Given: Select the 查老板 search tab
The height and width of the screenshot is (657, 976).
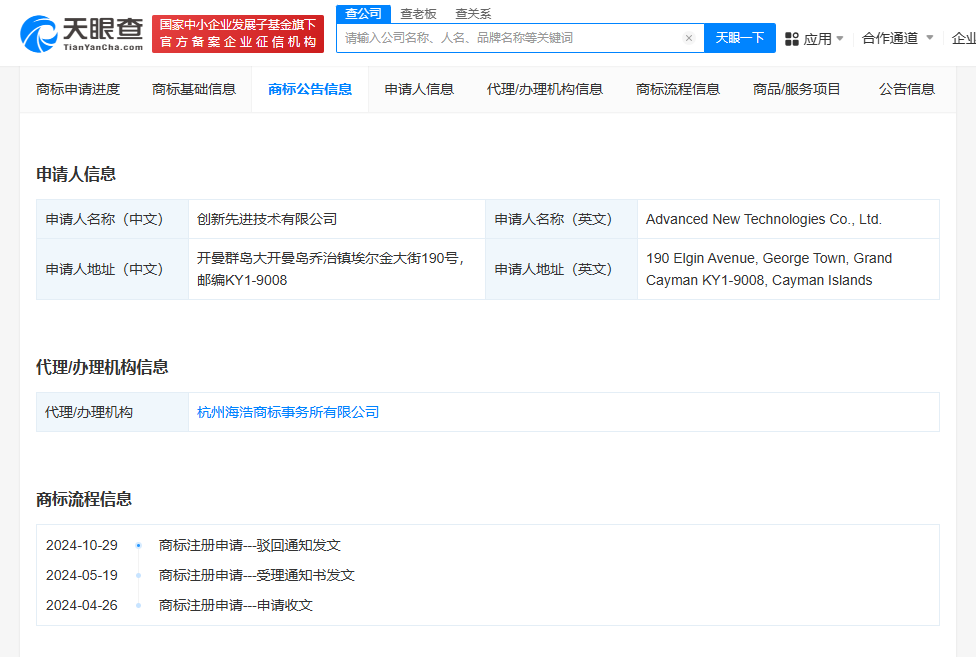Looking at the screenshot, I should point(418,14).
